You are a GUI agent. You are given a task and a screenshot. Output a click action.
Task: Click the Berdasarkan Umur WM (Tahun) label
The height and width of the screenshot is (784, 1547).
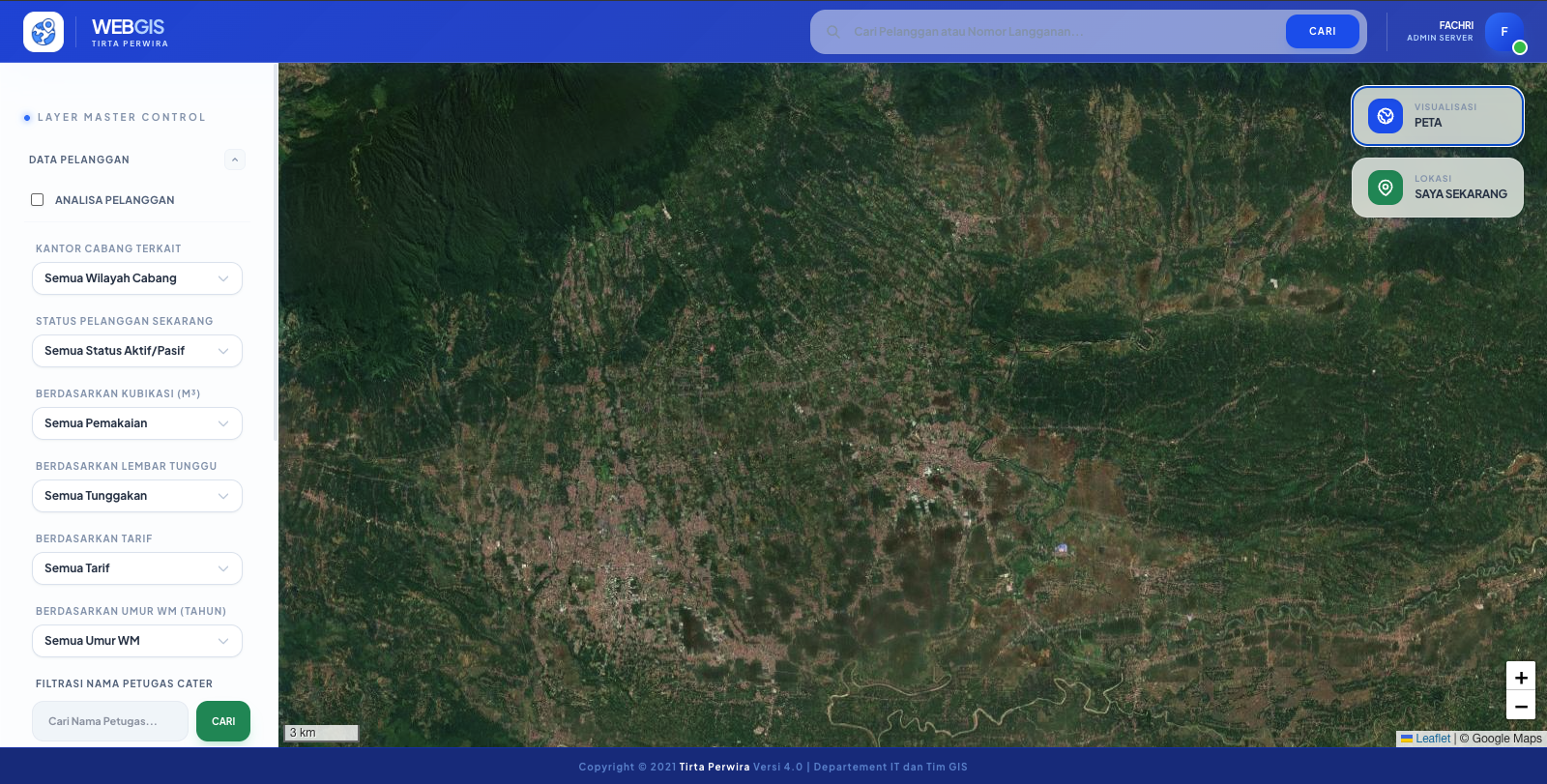point(131,612)
